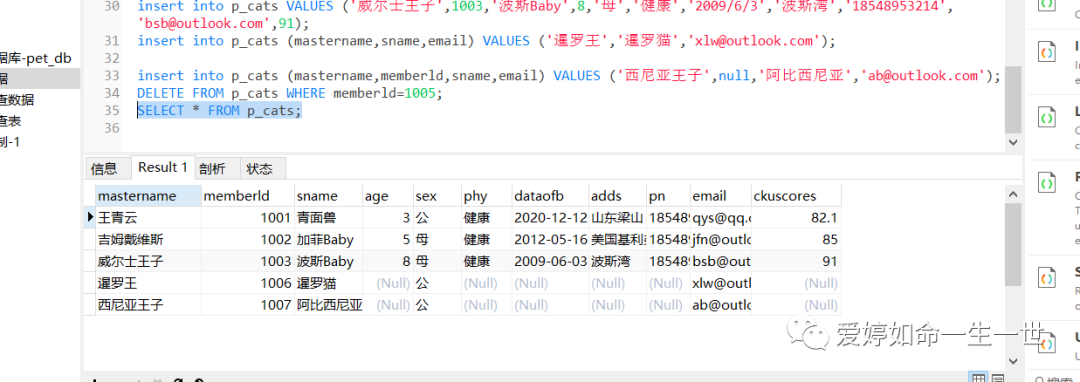Open the snippet icon beside letter L

pyautogui.click(x=1048, y=118)
